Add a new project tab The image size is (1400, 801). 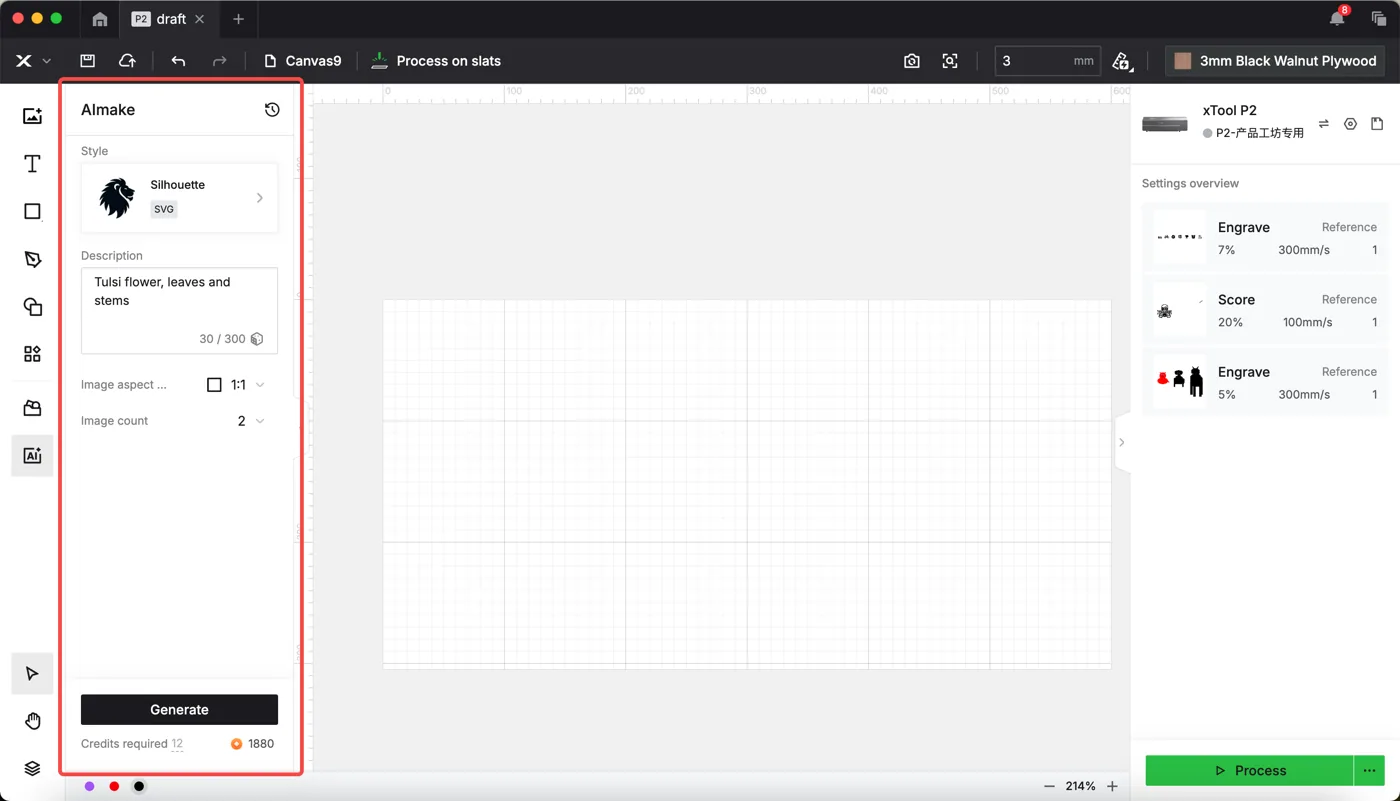238,19
